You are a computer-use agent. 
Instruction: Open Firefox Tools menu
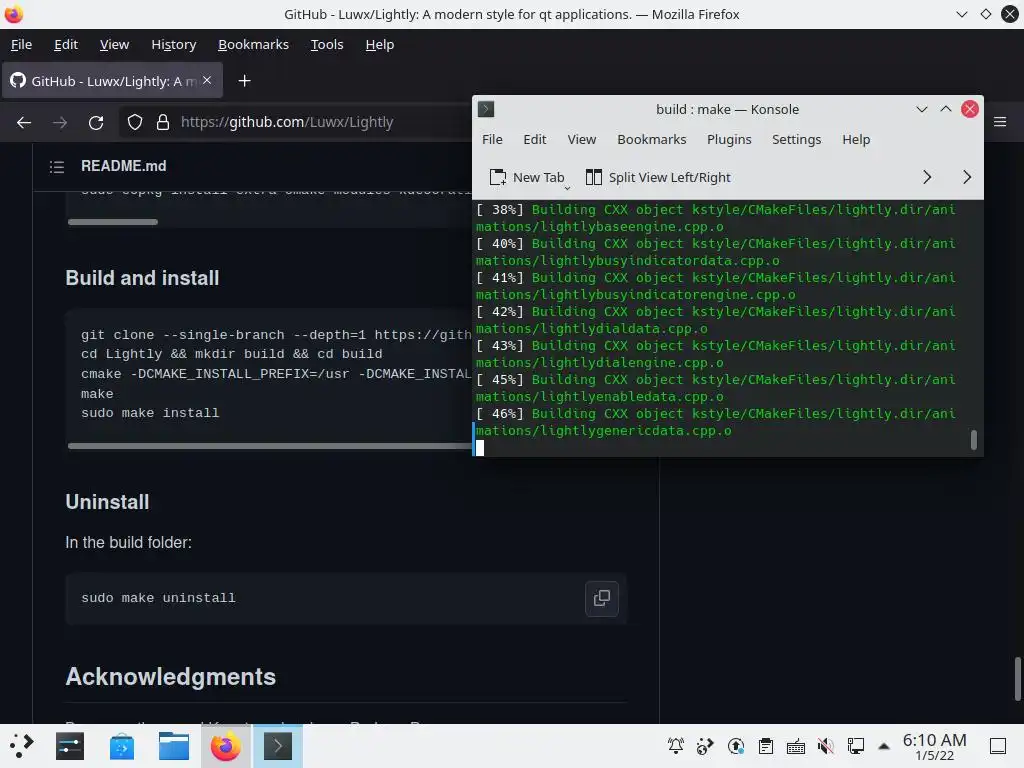327,44
